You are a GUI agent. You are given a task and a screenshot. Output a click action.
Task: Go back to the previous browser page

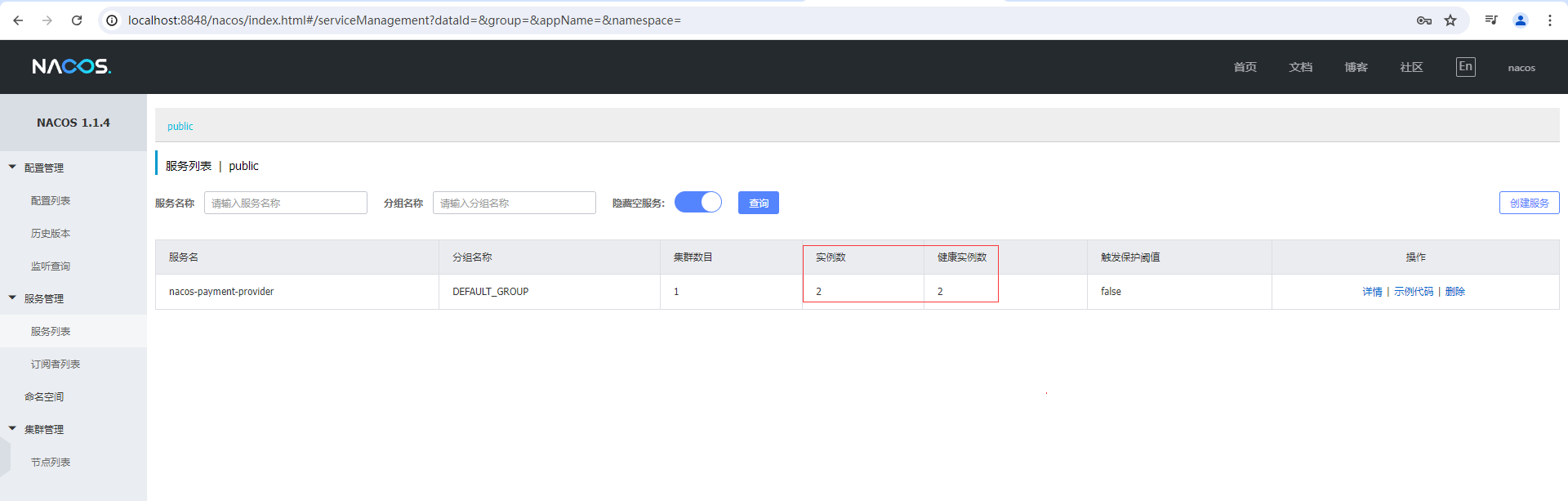click(x=18, y=20)
